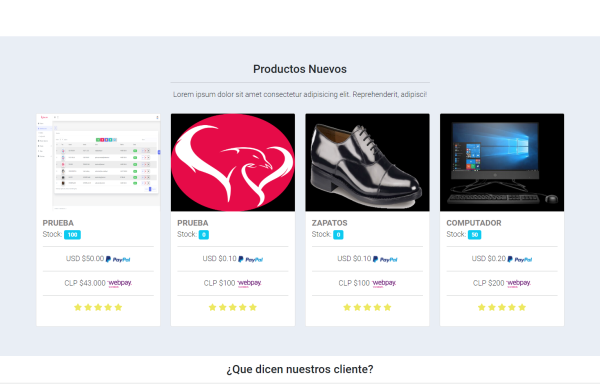
Task: Click the COMPUTADOR product title
Action: pos(474,223)
